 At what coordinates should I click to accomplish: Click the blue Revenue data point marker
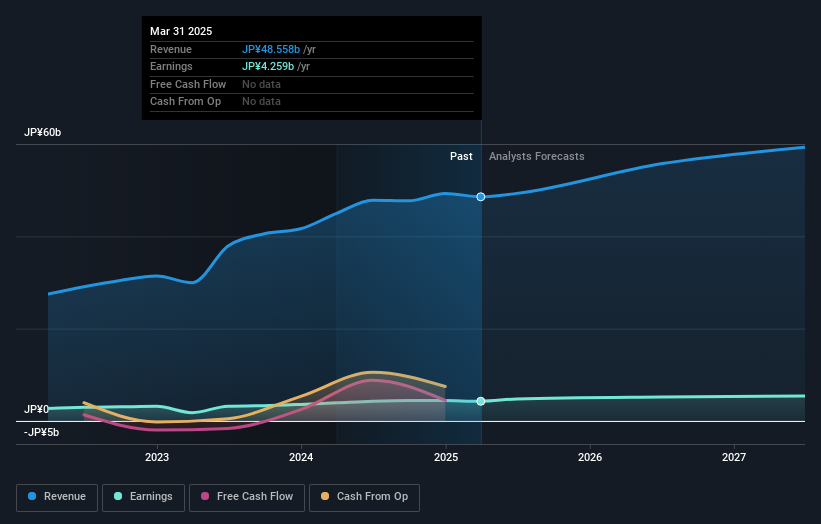pyautogui.click(x=481, y=197)
